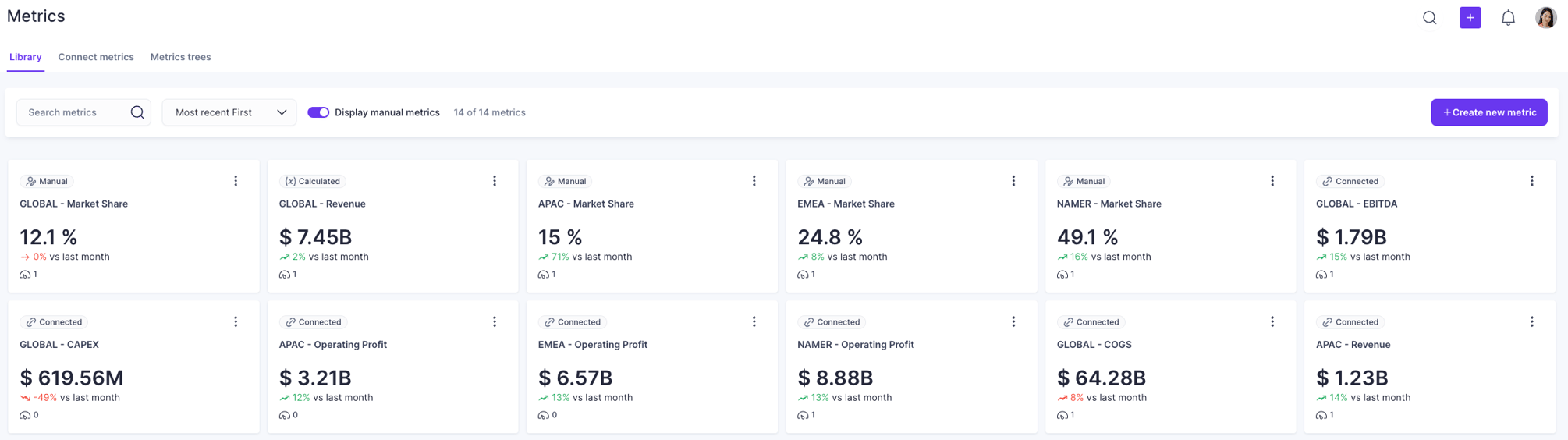Click the Connected badge on GLOBAL - EBITDA

click(1350, 181)
